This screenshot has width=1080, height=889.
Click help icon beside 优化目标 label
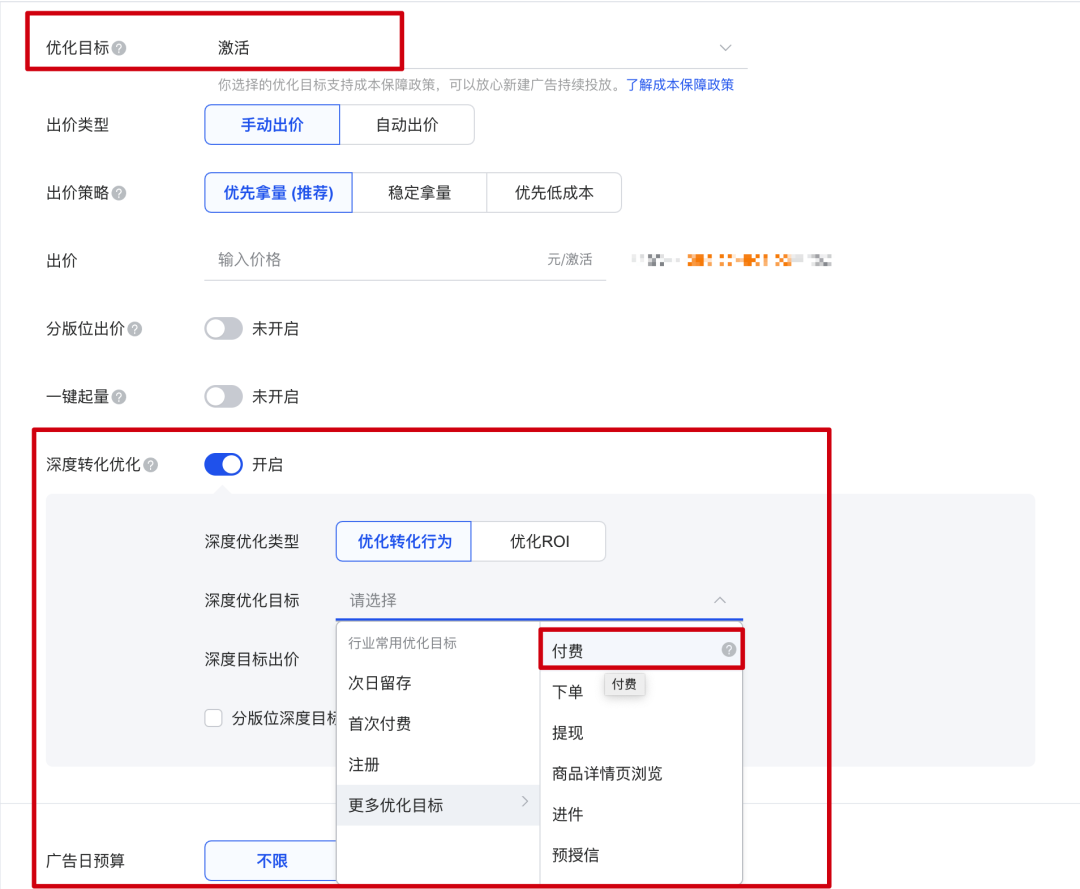[119, 48]
